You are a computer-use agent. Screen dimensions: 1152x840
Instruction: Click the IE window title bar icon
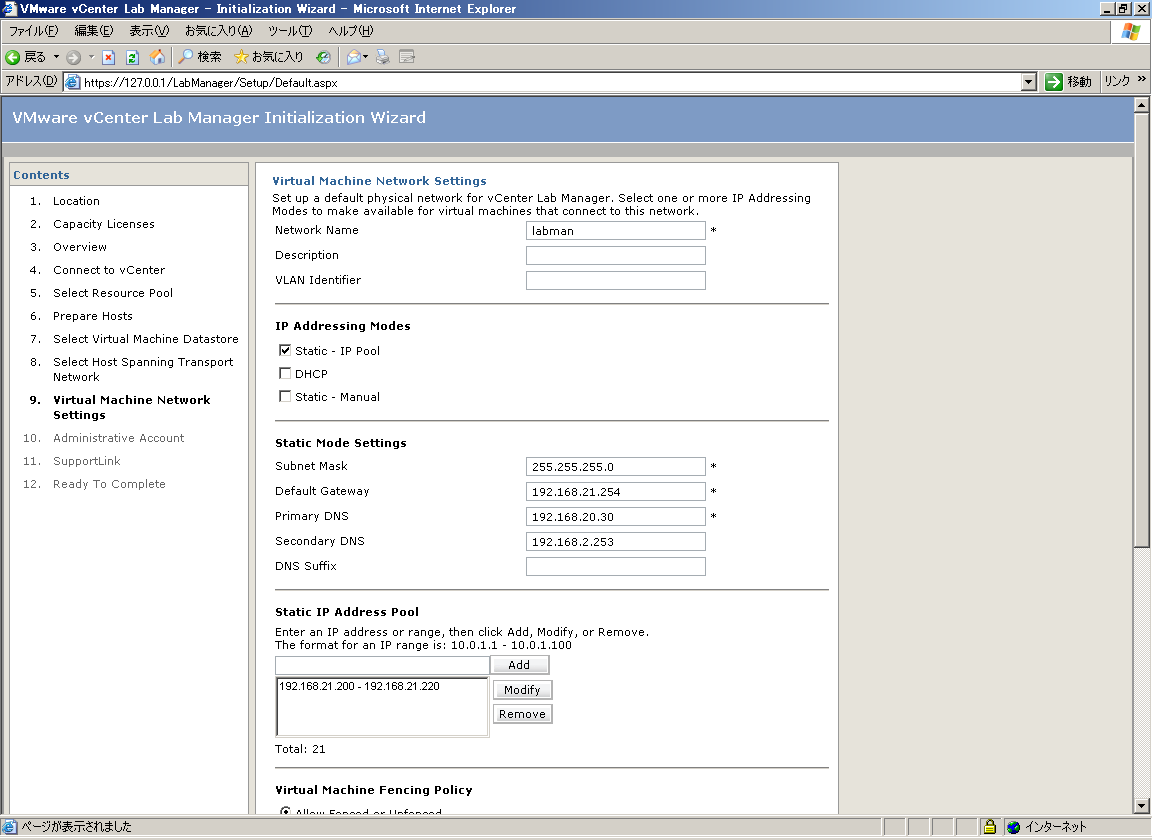point(10,9)
